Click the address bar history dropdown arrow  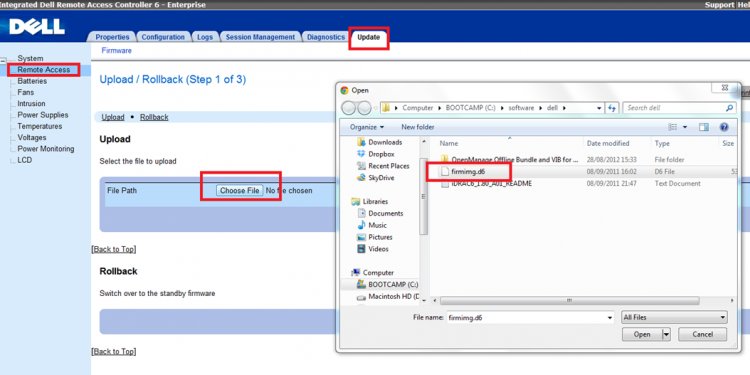pos(599,108)
